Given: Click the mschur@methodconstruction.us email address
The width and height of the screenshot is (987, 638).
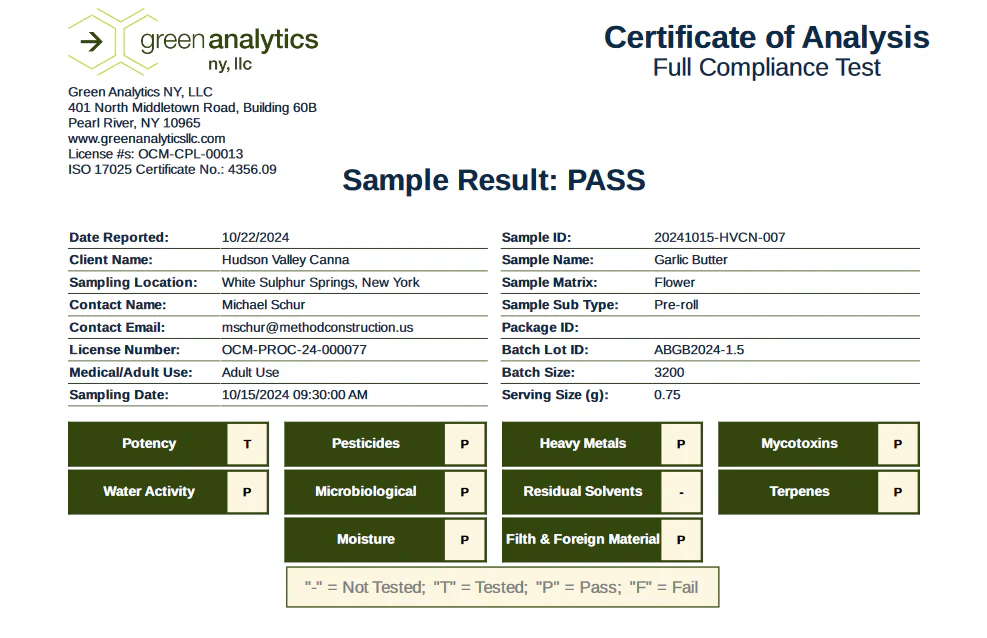Looking at the screenshot, I should 317,327.
